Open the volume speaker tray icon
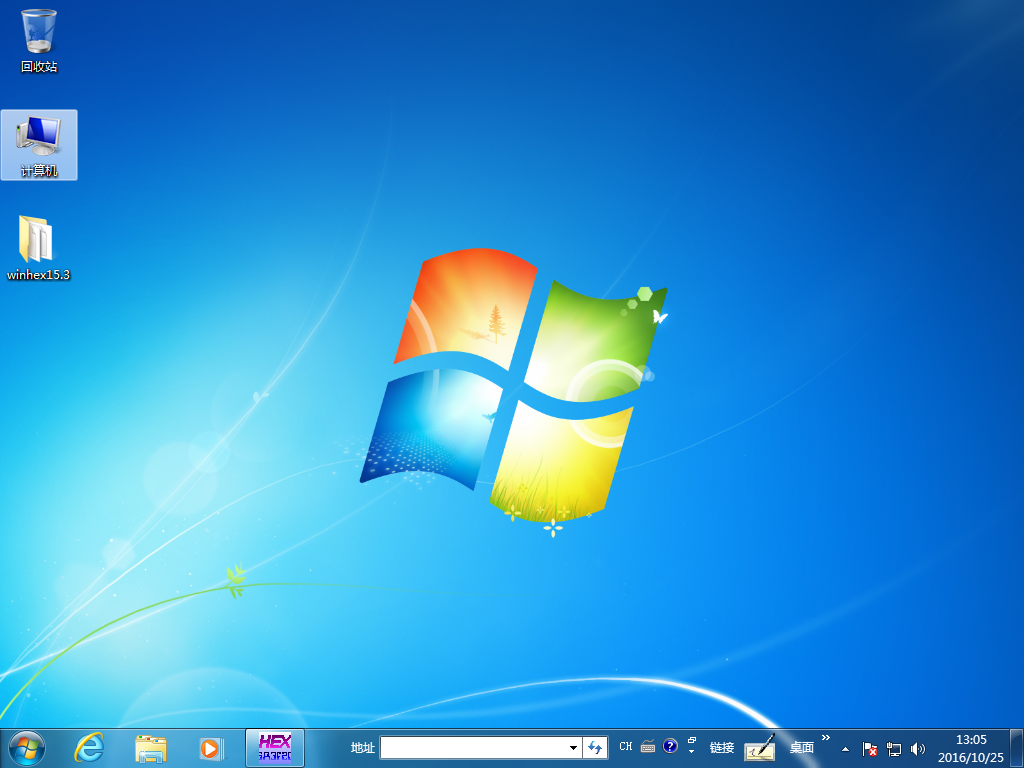 pos(918,749)
